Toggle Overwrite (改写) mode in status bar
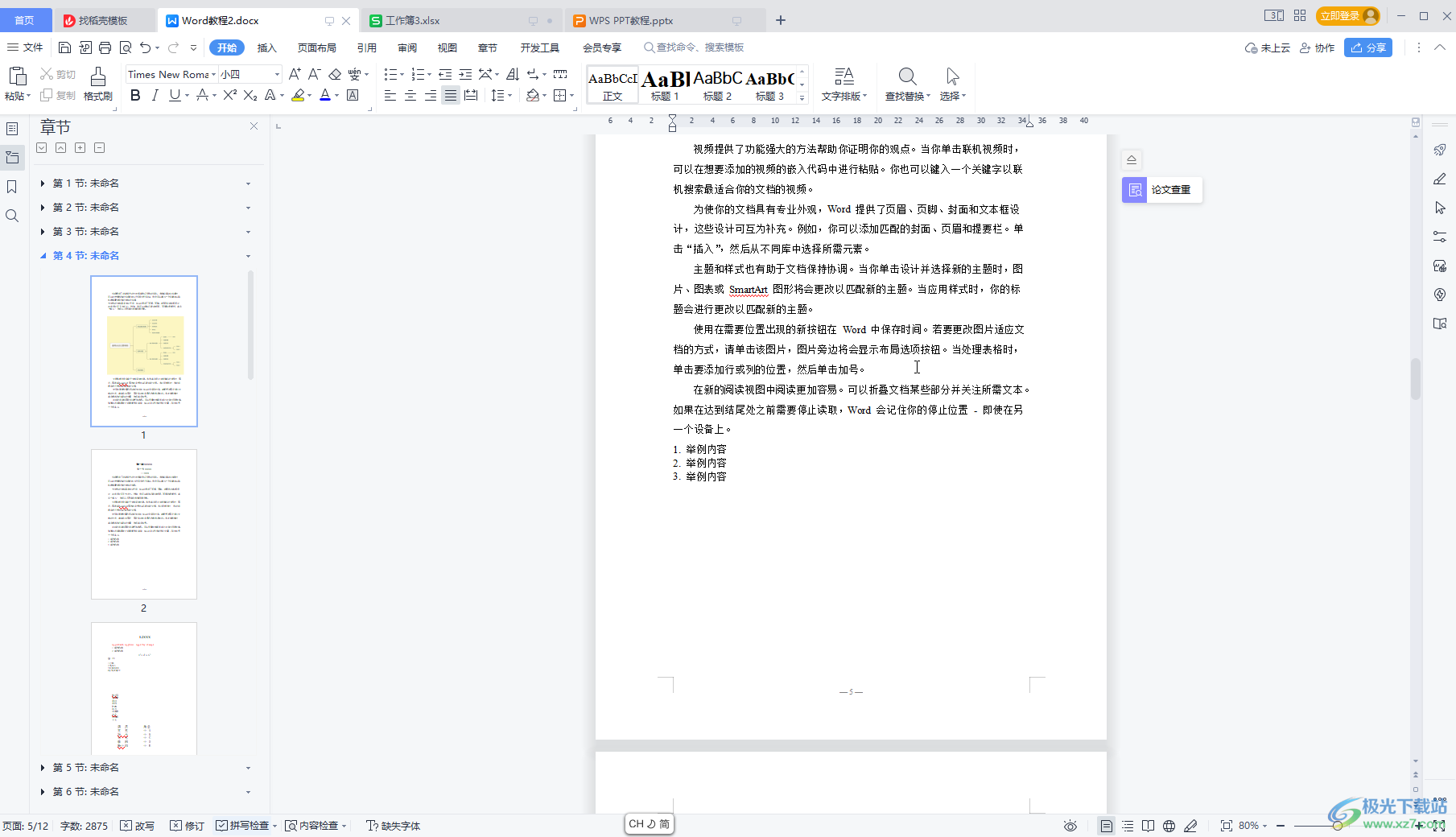Viewport: 1456px width, 837px height. [137, 826]
